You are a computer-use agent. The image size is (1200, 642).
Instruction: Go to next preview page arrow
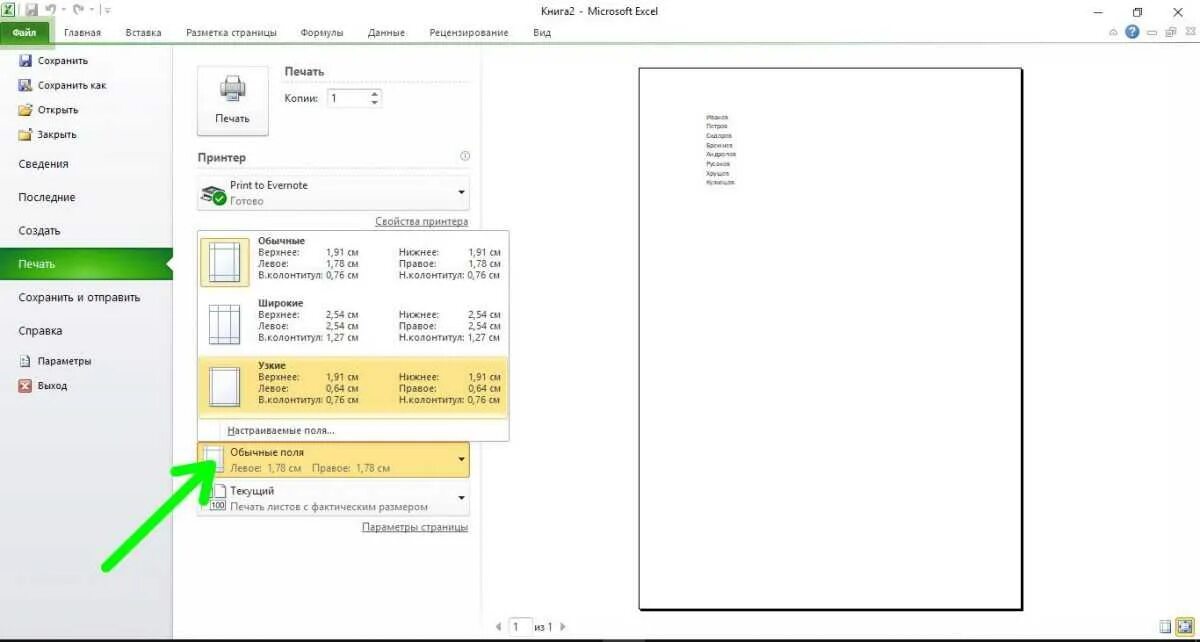point(563,627)
